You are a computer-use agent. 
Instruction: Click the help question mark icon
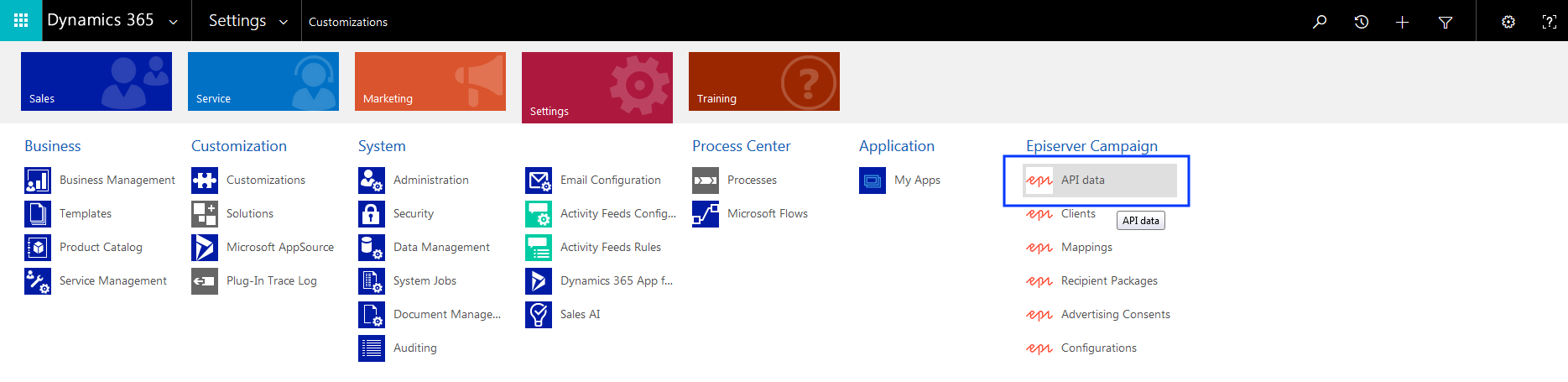click(x=1549, y=22)
